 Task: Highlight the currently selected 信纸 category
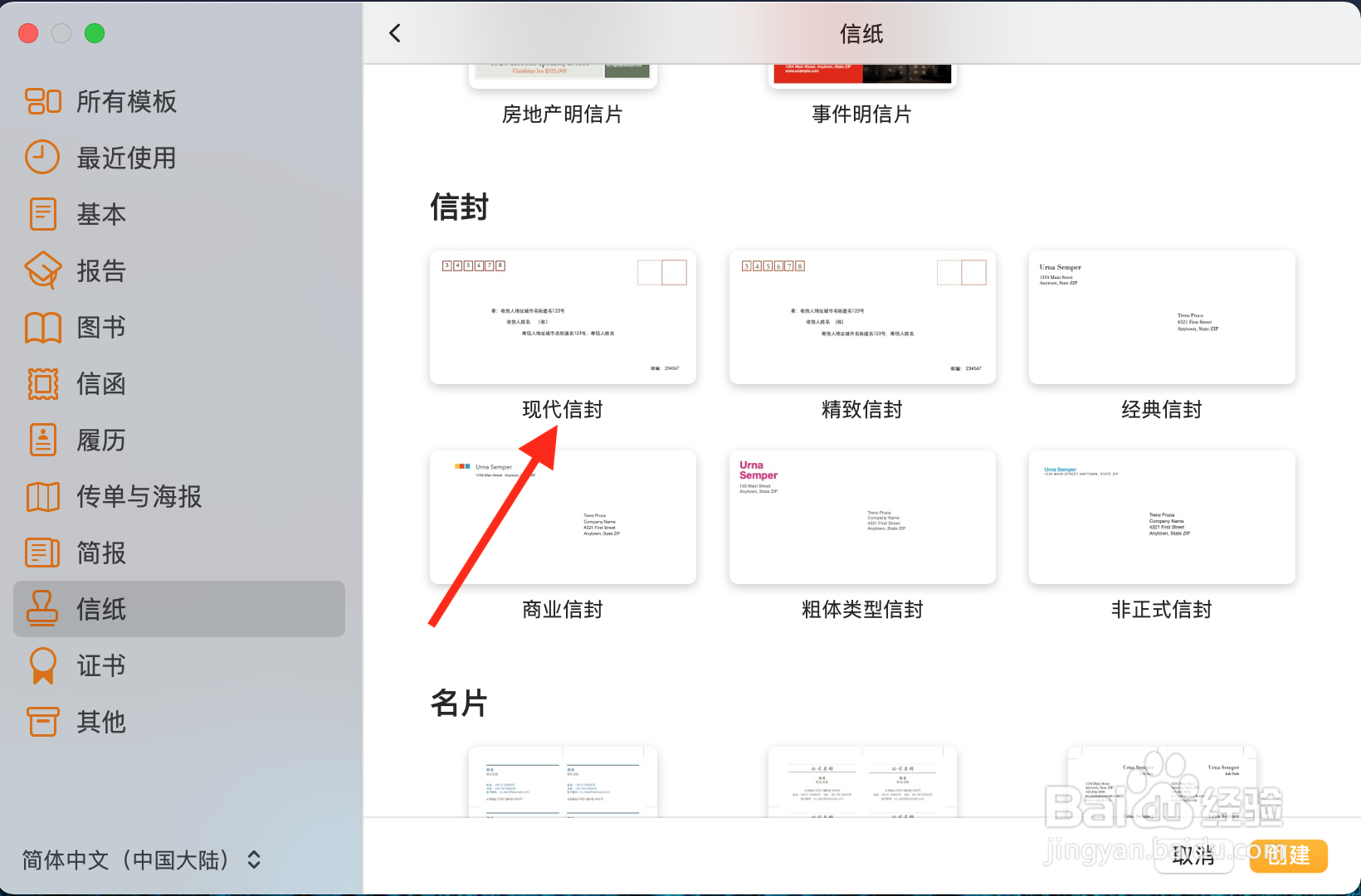tap(100, 609)
